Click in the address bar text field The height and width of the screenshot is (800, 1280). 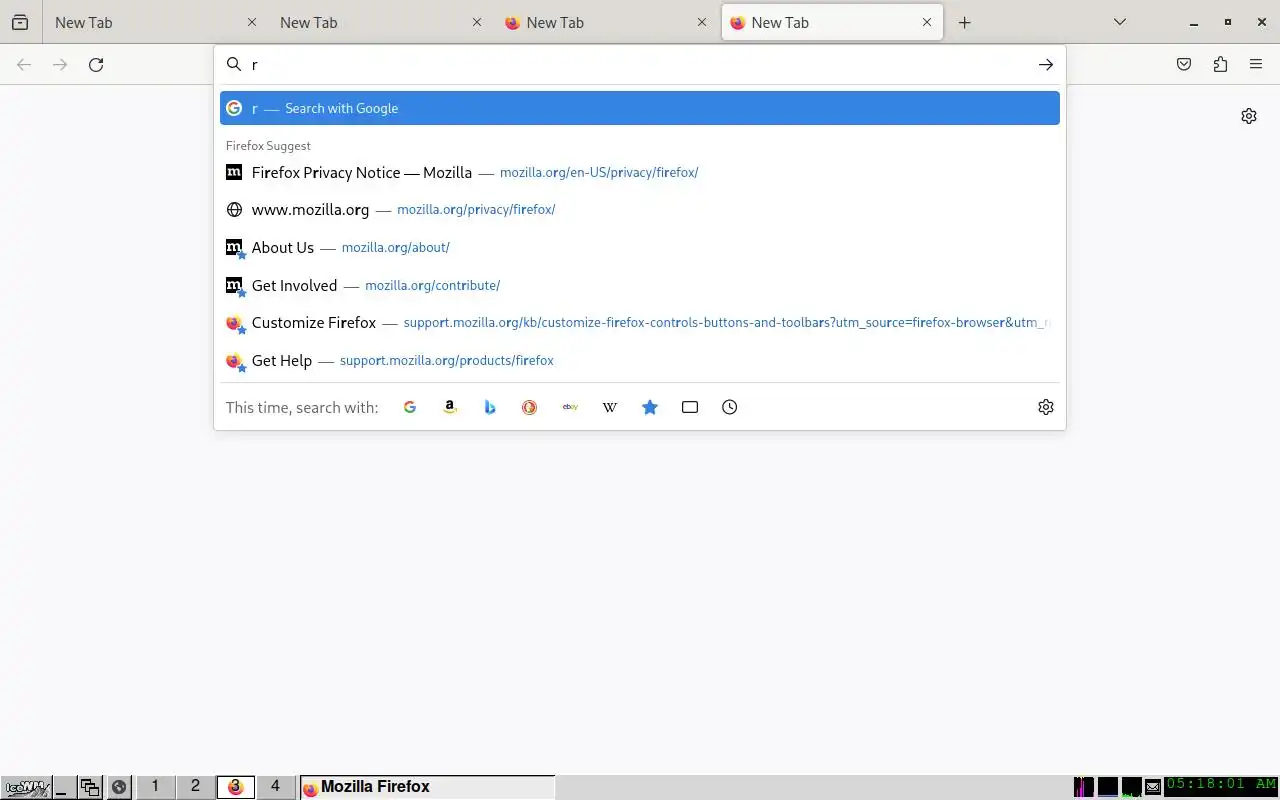coord(640,65)
